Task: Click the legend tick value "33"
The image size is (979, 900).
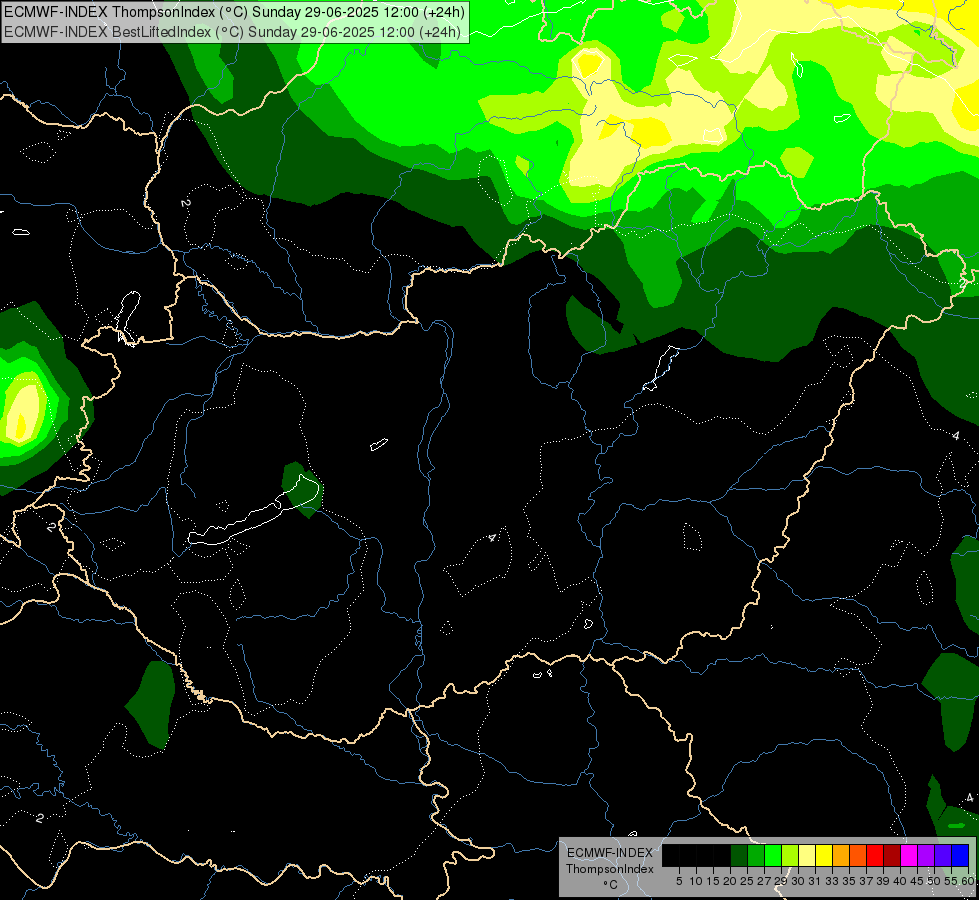Action: coord(832,881)
